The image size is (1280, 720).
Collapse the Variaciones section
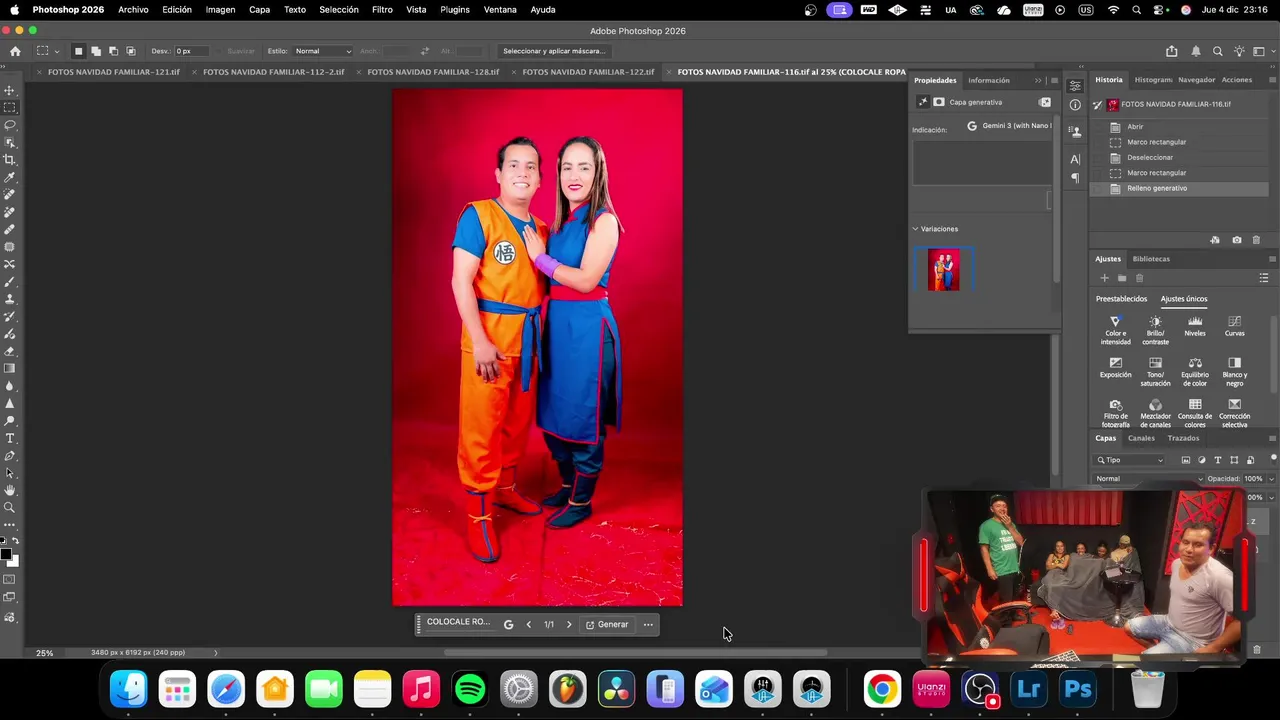point(915,229)
